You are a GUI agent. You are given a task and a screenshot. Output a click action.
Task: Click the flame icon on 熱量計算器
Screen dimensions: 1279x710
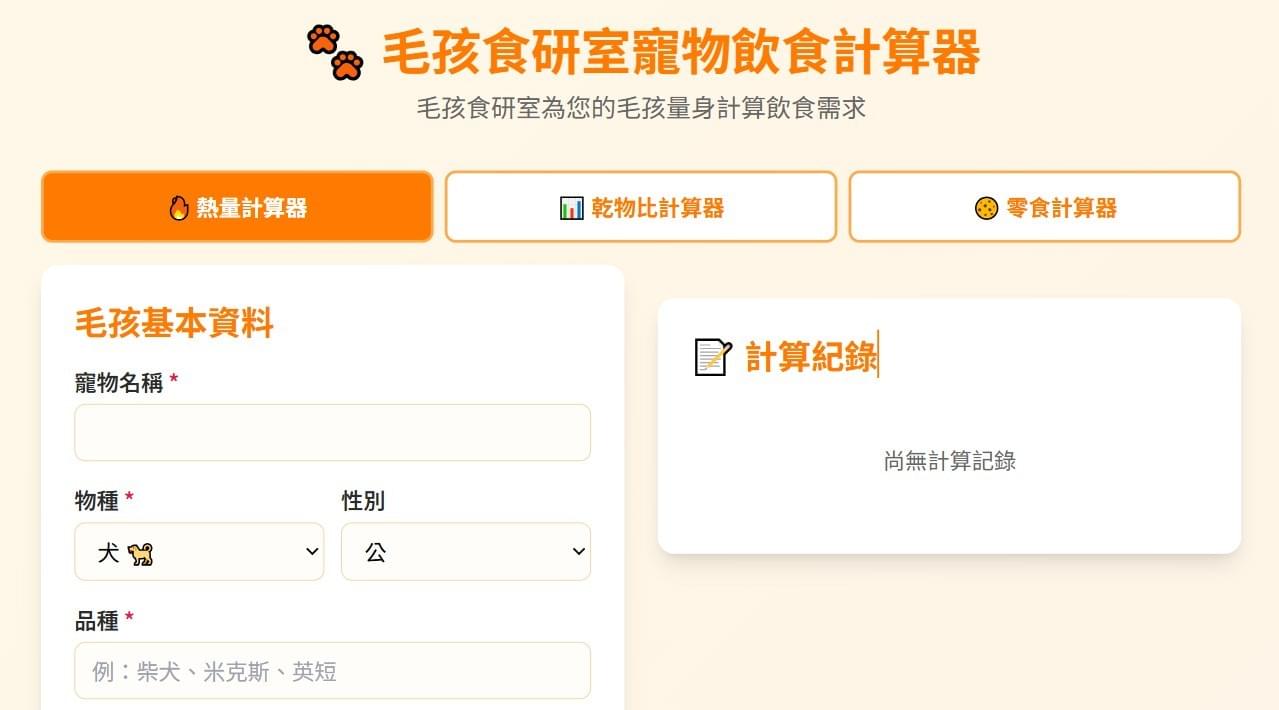pyautogui.click(x=179, y=208)
